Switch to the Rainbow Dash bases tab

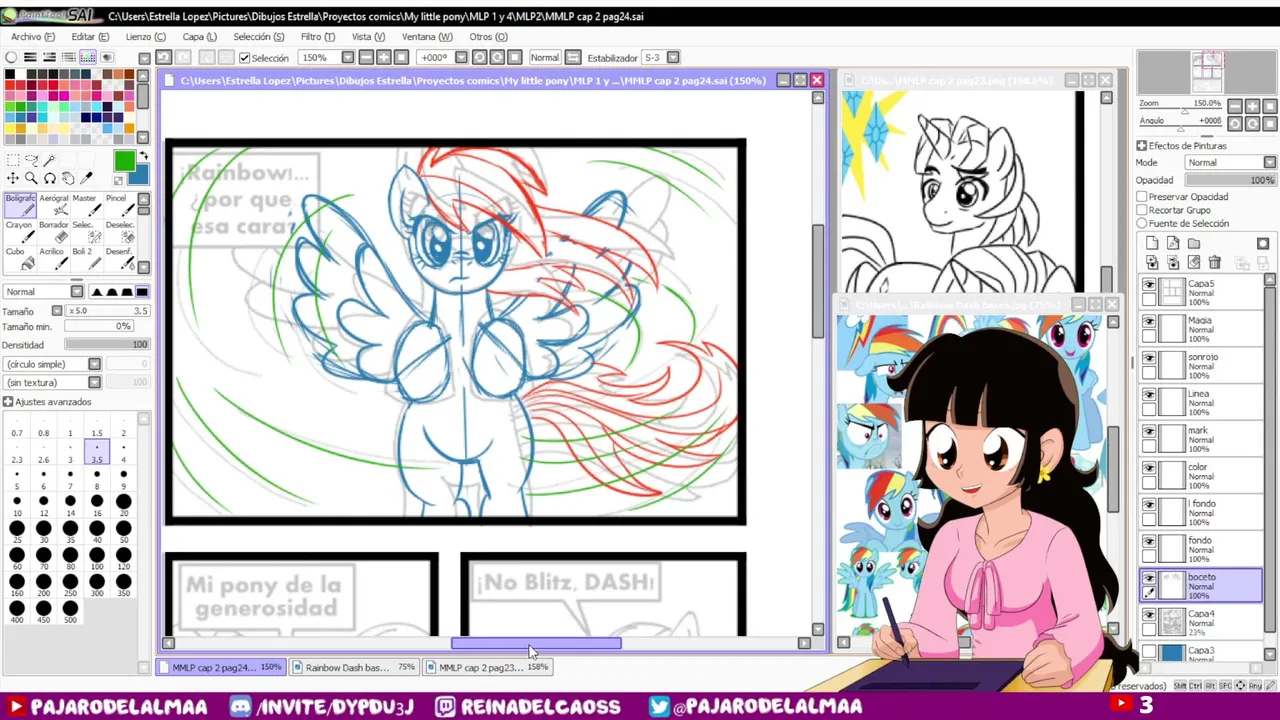[354, 667]
